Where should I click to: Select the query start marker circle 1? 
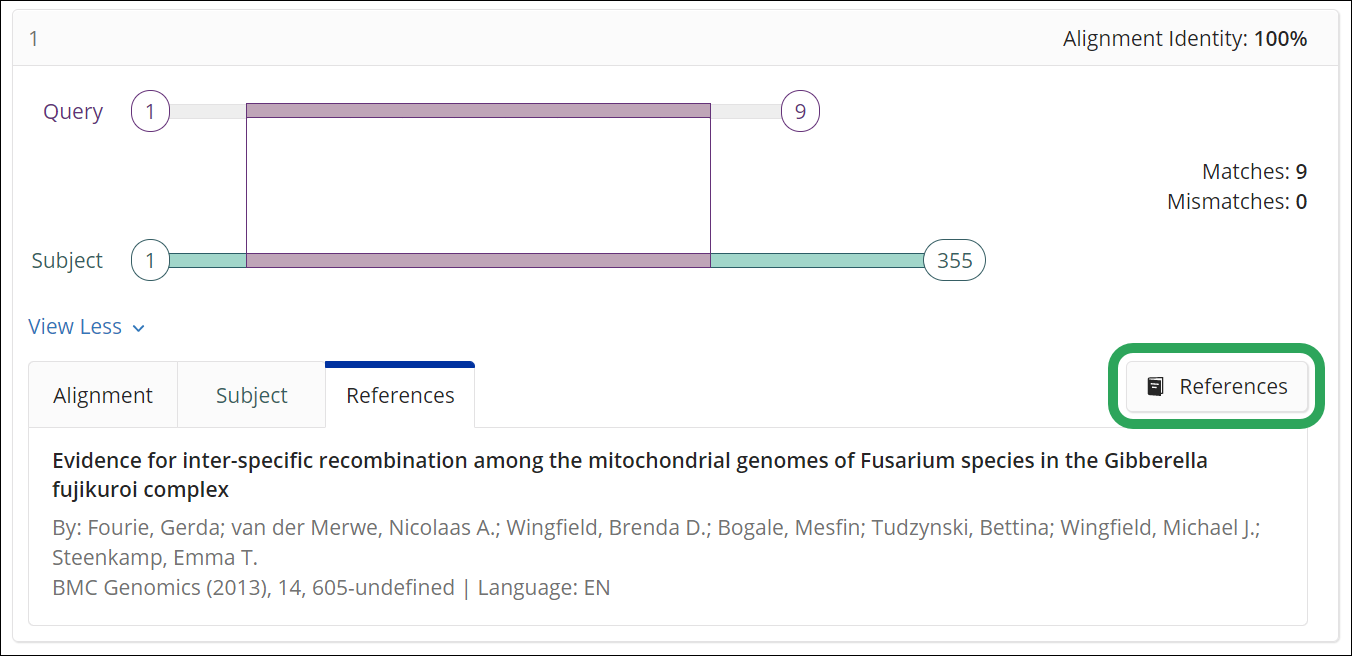pos(150,111)
